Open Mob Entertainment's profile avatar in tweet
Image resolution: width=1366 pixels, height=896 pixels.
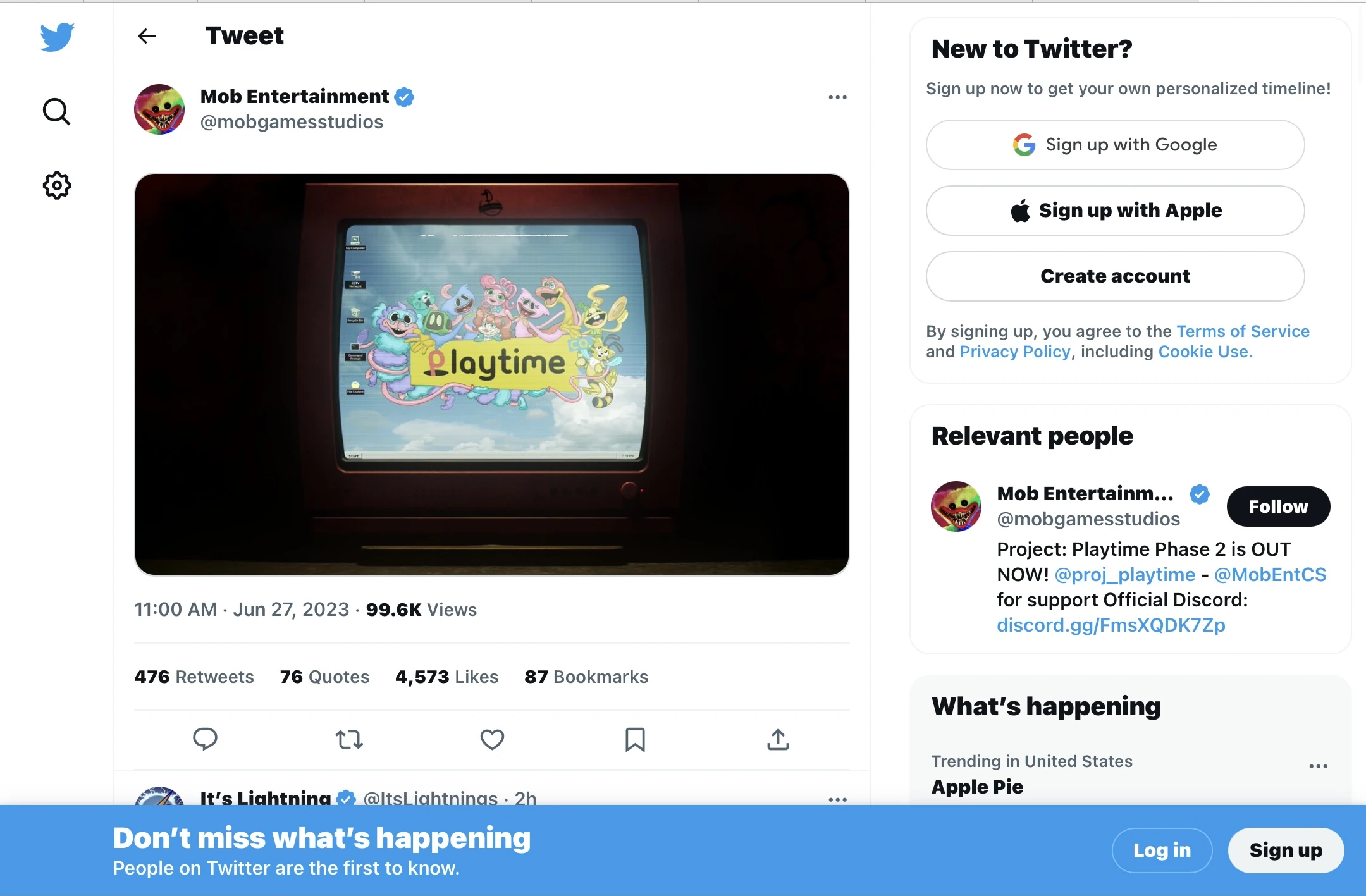159,109
